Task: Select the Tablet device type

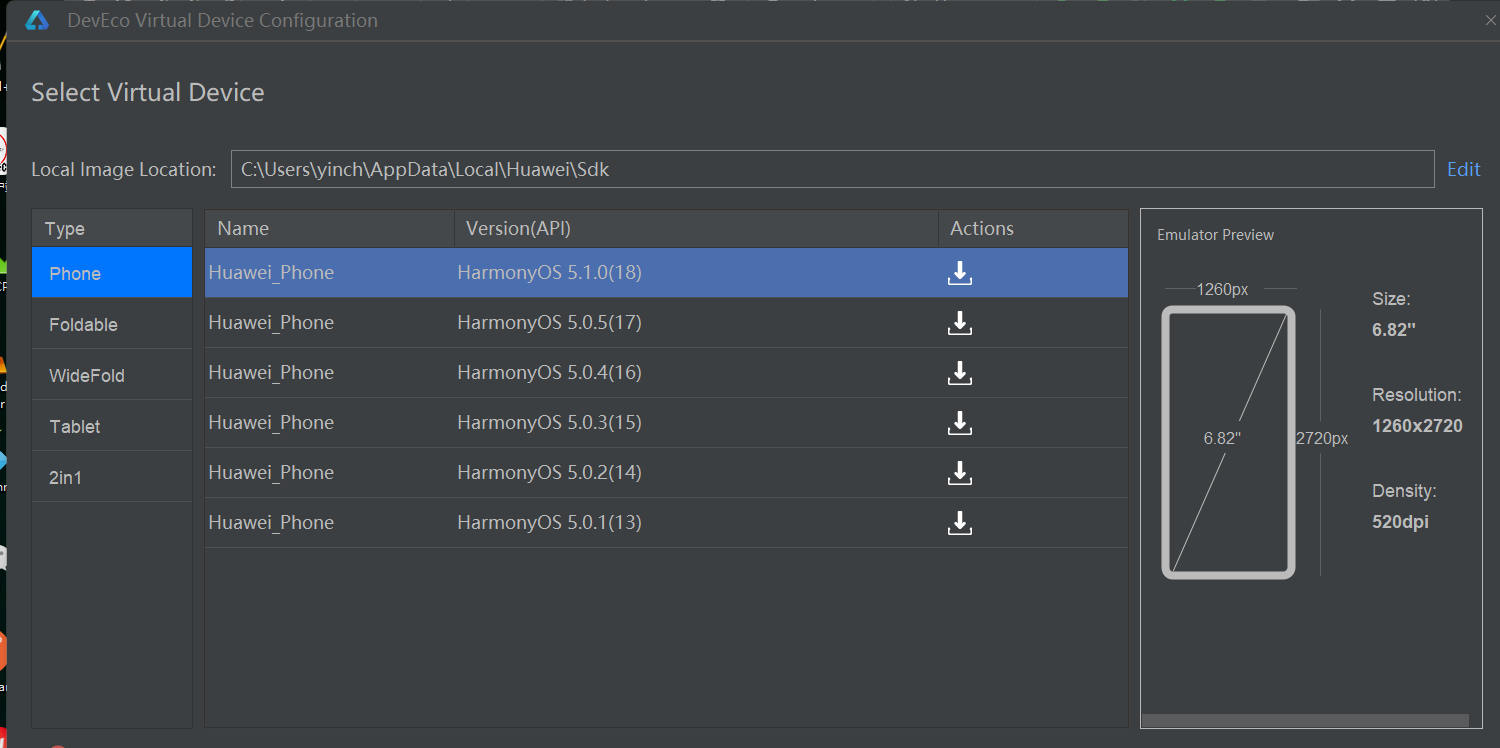Action: [x=112, y=426]
